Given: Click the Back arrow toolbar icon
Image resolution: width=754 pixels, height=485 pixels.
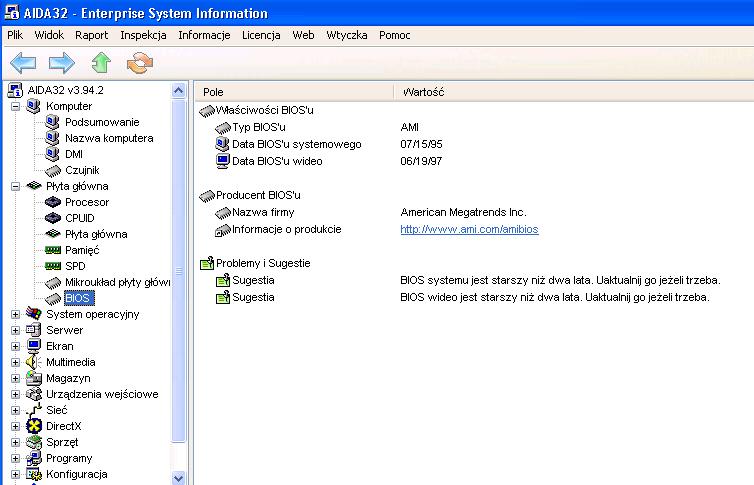Looking at the screenshot, I should coord(23,62).
